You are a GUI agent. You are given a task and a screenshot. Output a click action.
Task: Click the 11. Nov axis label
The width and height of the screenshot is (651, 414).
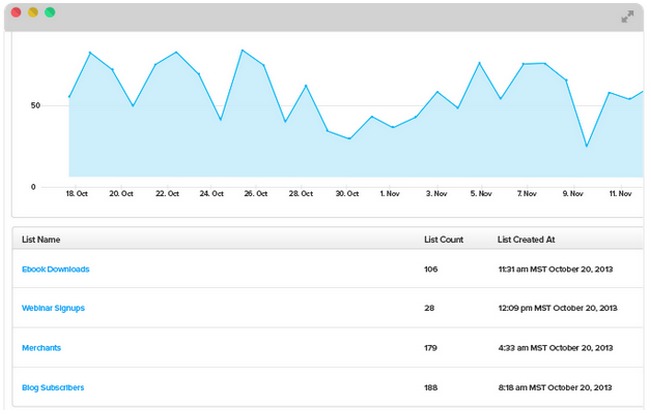tap(620, 194)
